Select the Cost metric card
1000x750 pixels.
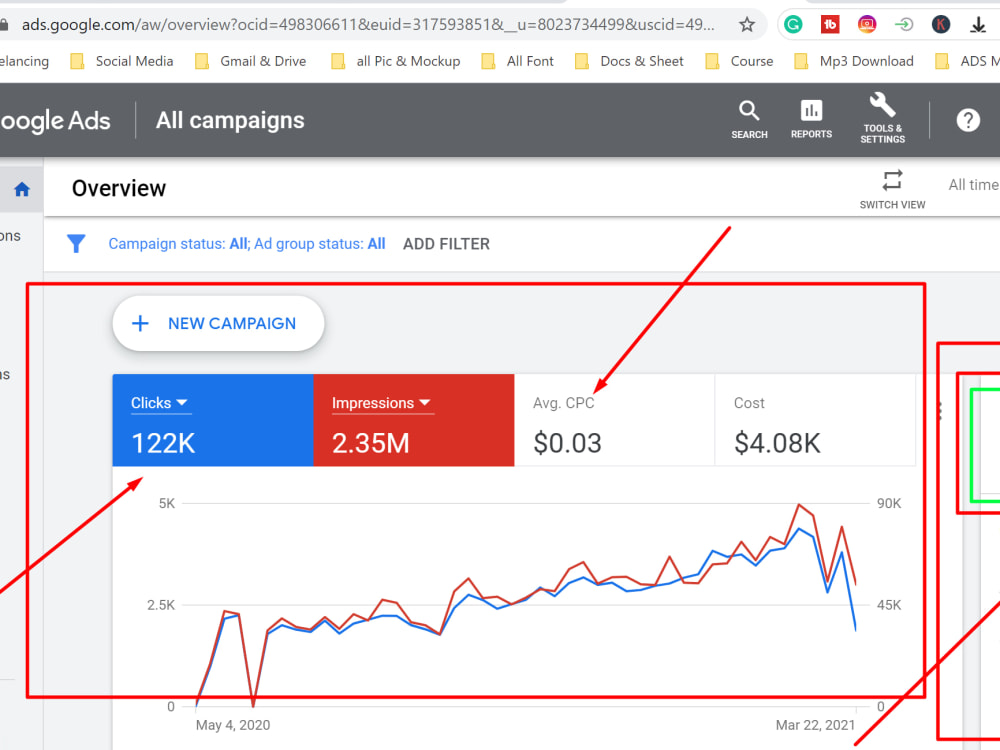tap(815, 420)
